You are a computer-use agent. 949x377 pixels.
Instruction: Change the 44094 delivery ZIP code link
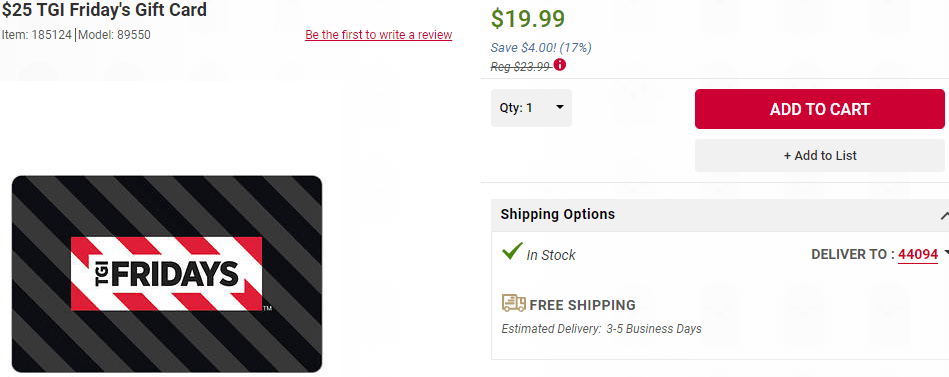point(918,255)
